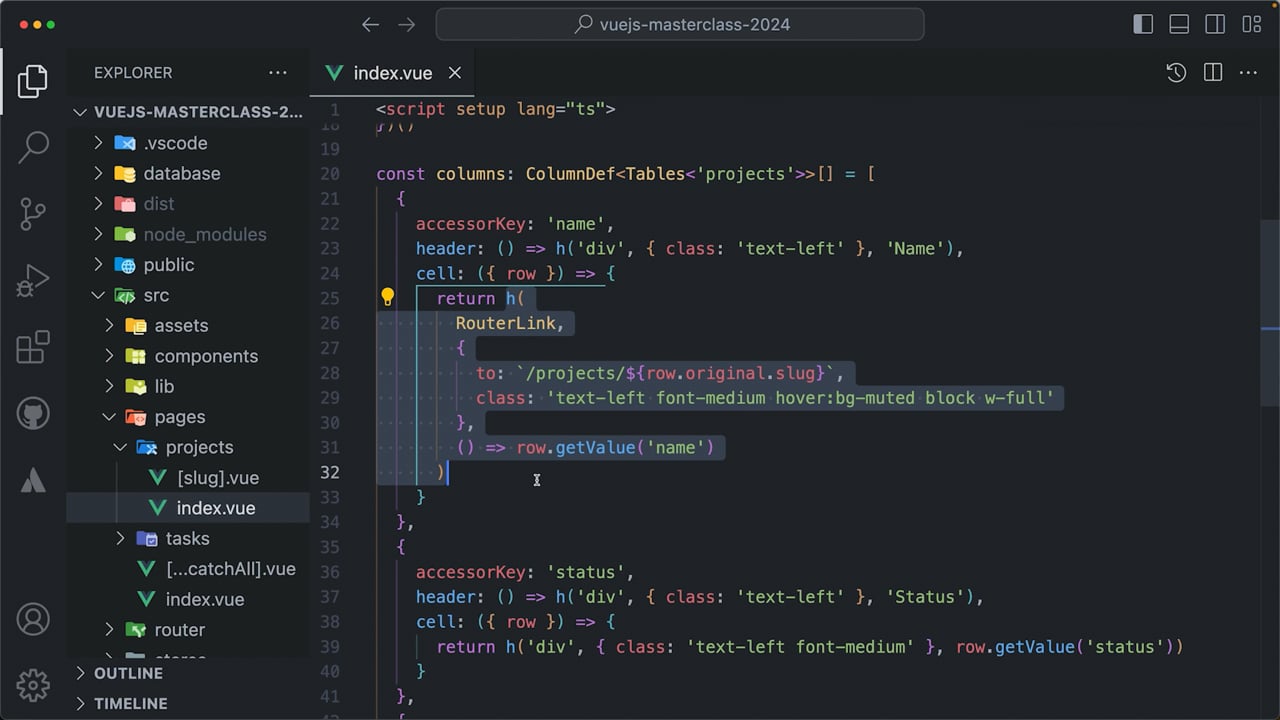This screenshot has height=720, width=1280.
Task: Open the Run and Debug view
Action: [x=33, y=280]
